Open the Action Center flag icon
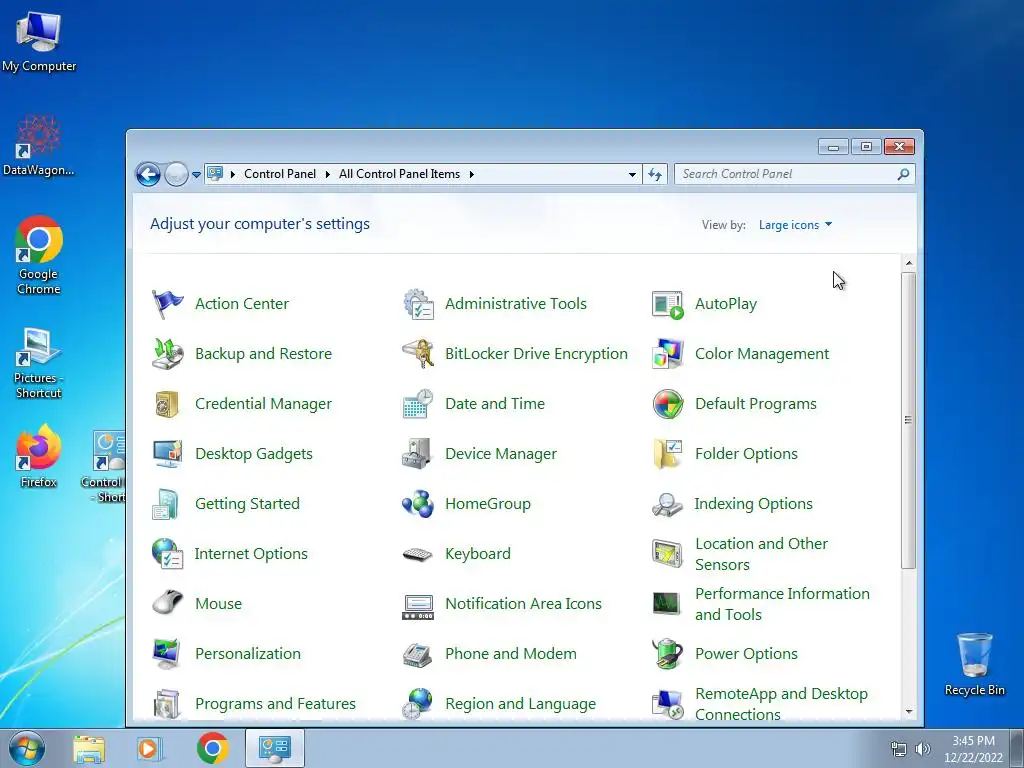The width and height of the screenshot is (1024, 768). [167, 304]
